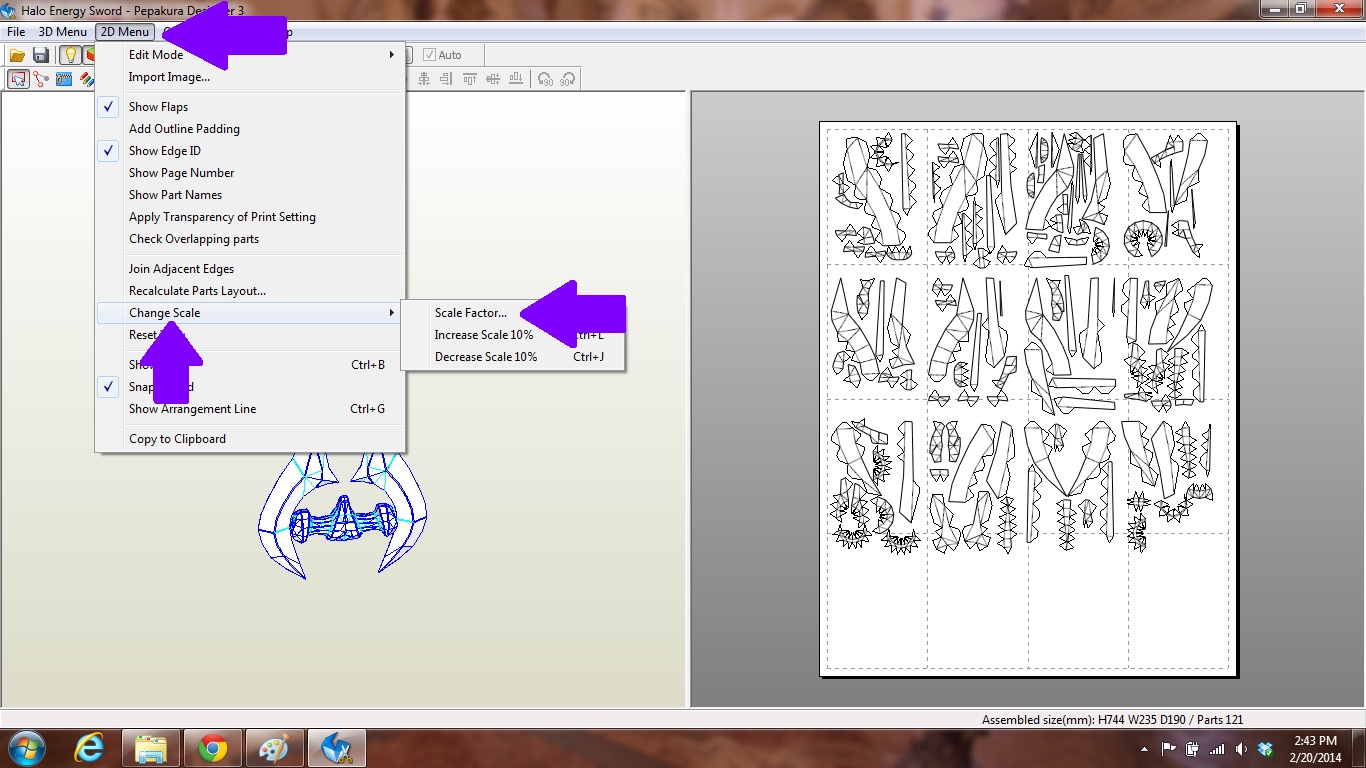Click the align right edges icon
The height and width of the screenshot is (768, 1366).
[447, 79]
